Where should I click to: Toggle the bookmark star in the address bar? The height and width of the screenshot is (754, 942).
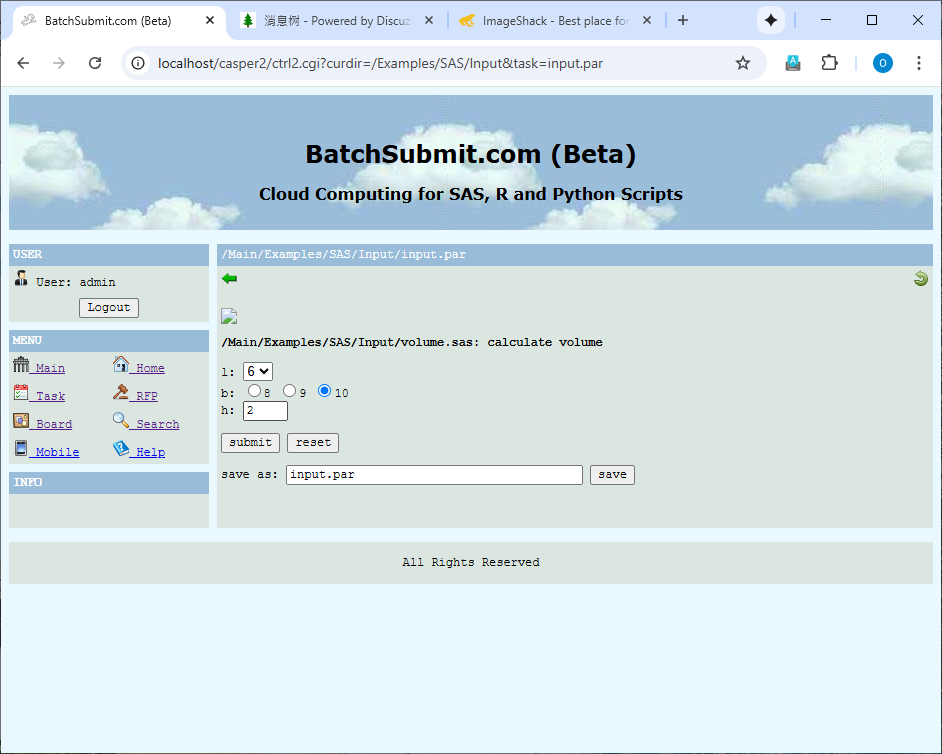[743, 62]
